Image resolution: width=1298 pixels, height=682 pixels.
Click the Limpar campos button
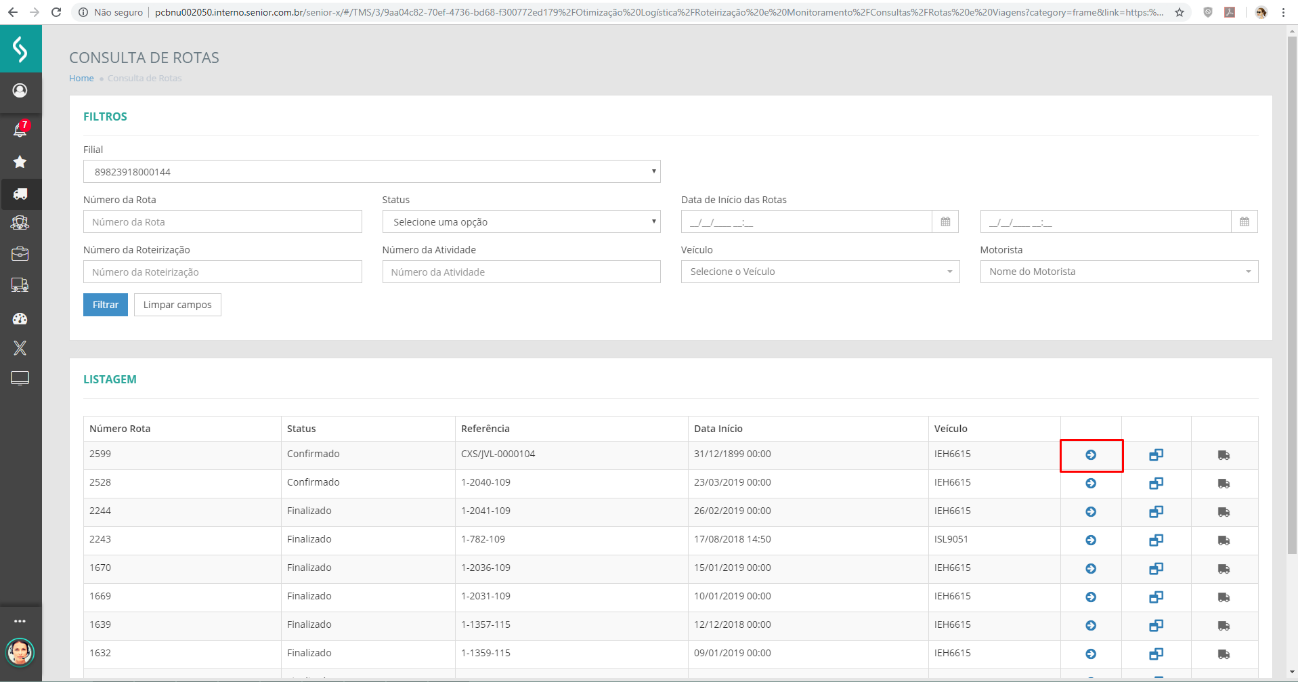pos(177,305)
